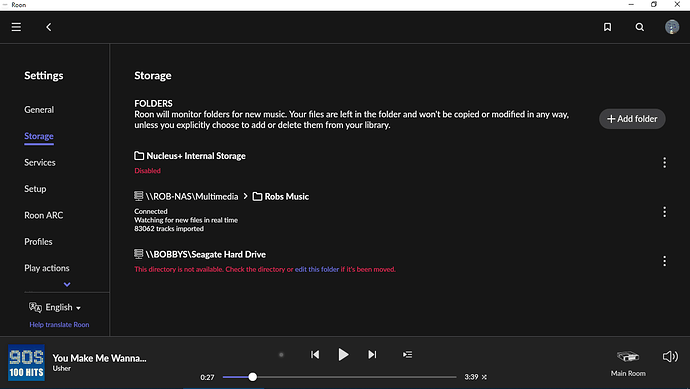
Task: Open the volume speaker control
Action: (670, 356)
